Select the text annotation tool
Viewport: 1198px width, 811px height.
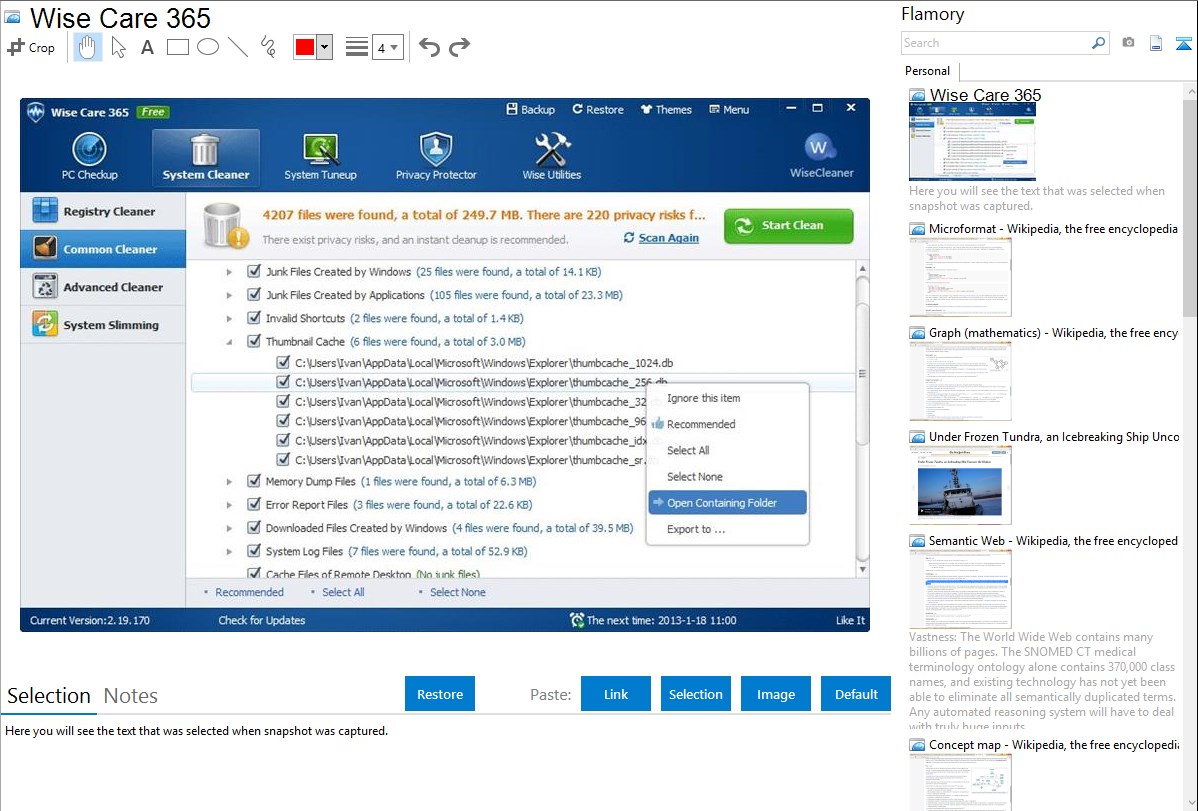point(147,47)
